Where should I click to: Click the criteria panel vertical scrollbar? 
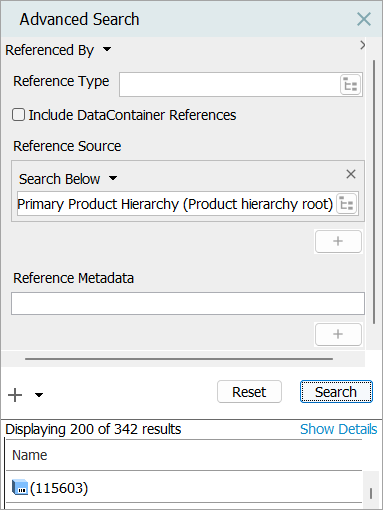click(x=374, y=192)
